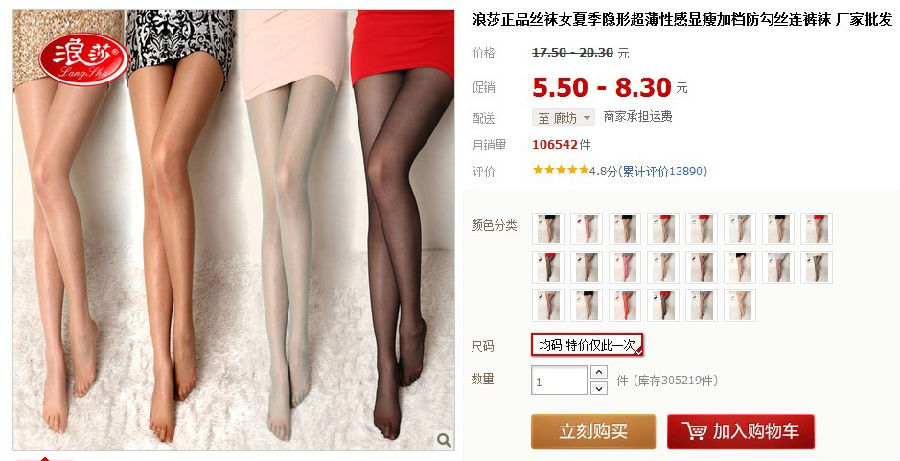
Task: Click the 加入购物车 add to cart button
Action: [x=740, y=431]
